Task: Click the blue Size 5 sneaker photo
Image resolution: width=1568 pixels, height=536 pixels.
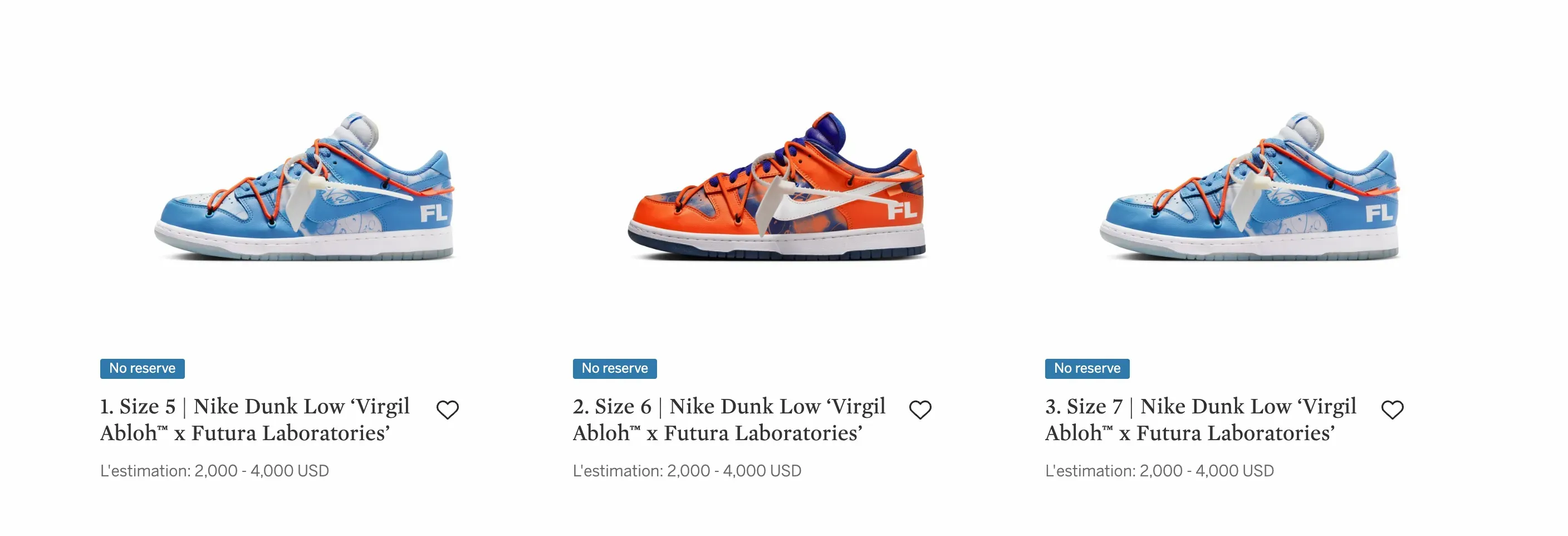Action: click(x=305, y=195)
